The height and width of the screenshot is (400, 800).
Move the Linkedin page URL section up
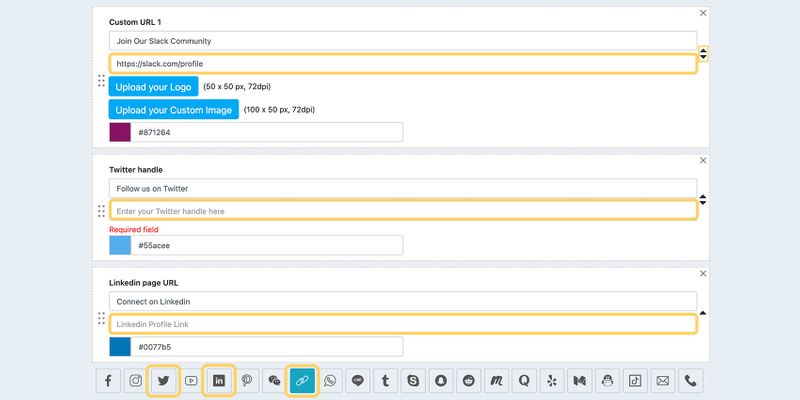tap(703, 312)
